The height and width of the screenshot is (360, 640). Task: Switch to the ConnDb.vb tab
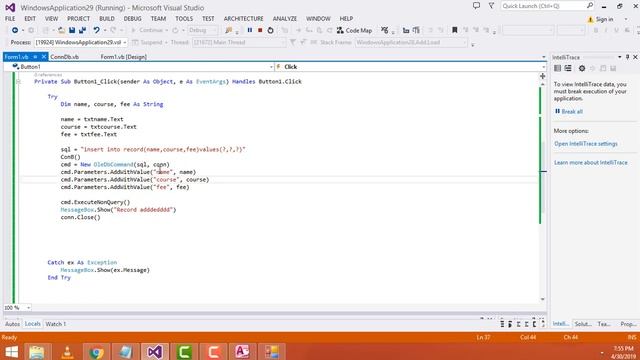click(64, 57)
